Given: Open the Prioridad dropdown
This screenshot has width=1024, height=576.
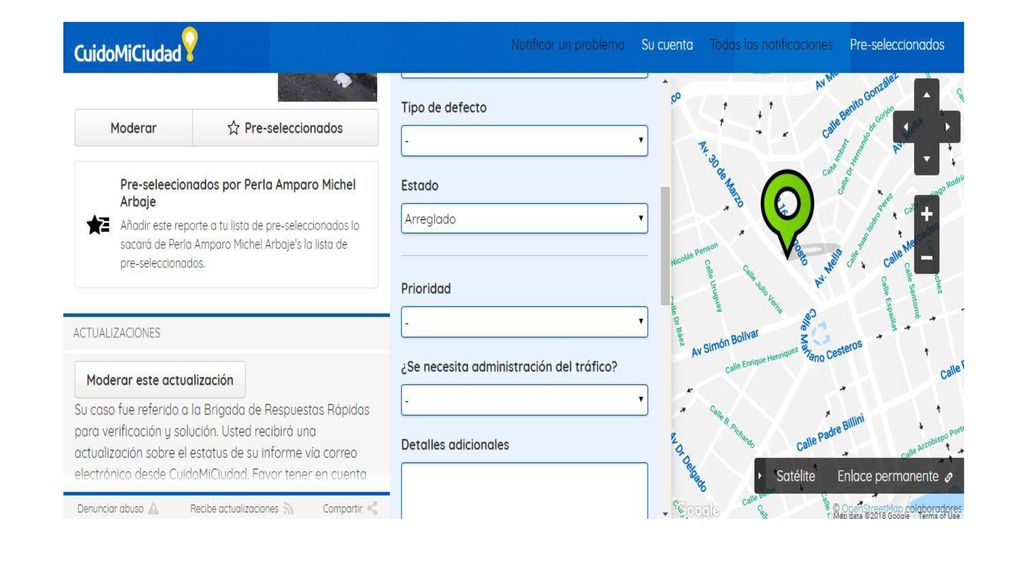Looking at the screenshot, I should pos(524,322).
